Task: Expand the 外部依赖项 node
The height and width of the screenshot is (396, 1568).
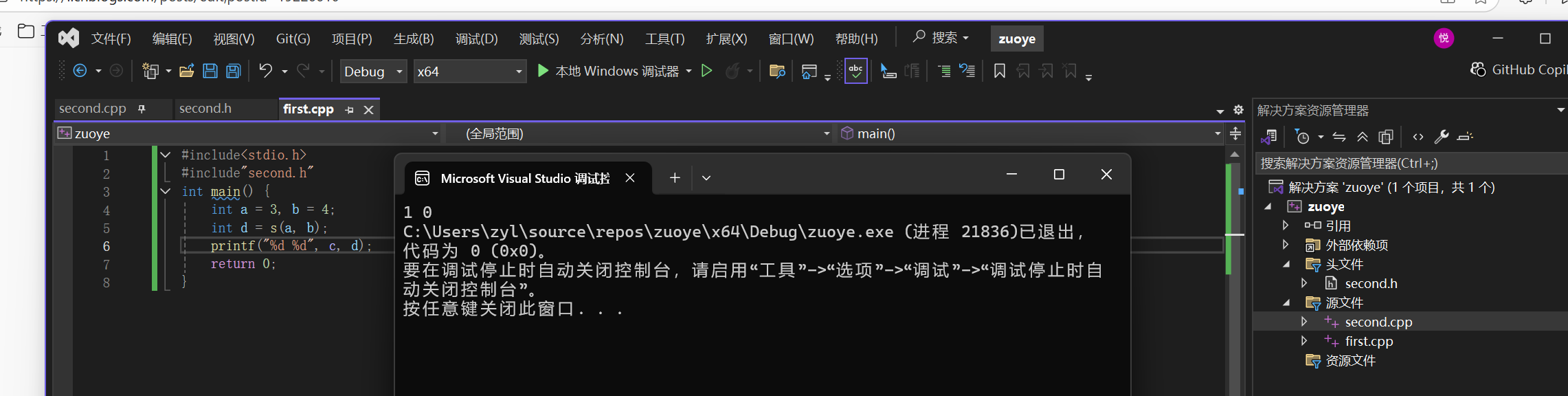Action: [1286, 245]
